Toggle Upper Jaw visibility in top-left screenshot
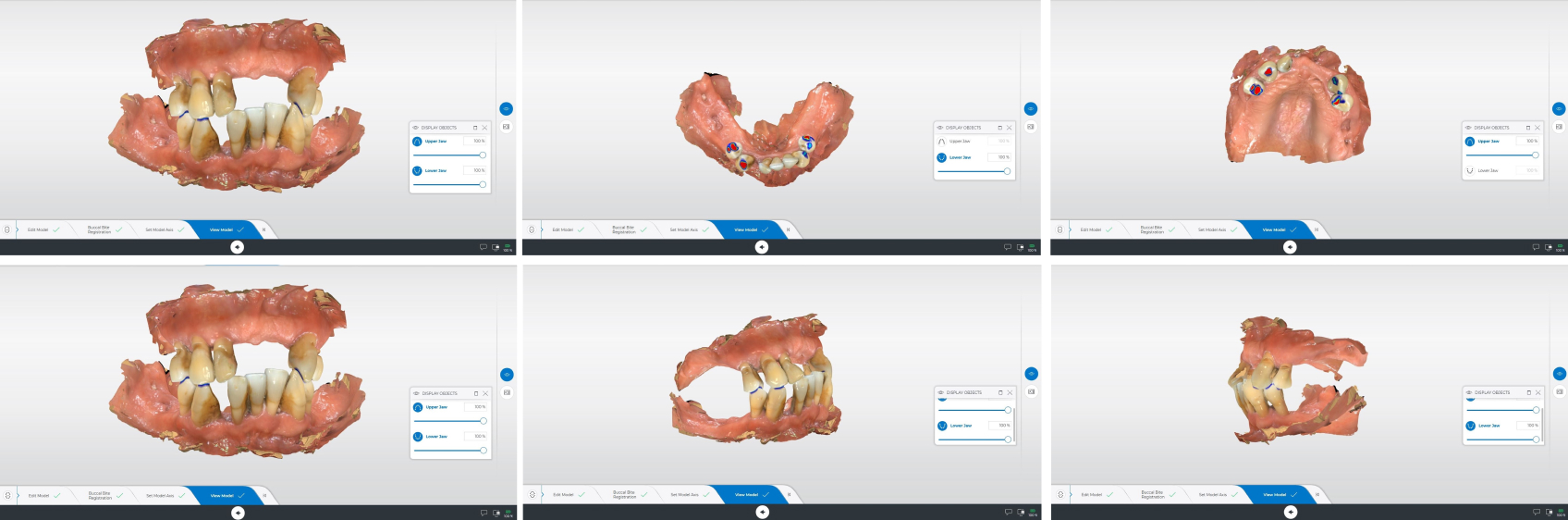This screenshot has height=520, width=1568. click(x=417, y=142)
